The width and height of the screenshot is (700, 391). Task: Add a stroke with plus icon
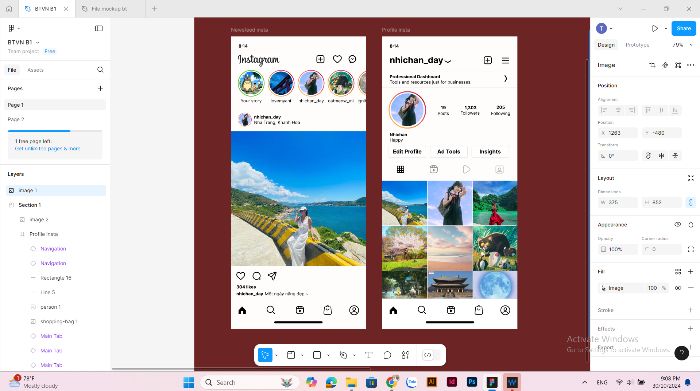pyautogui.click(x=691, y=310)
